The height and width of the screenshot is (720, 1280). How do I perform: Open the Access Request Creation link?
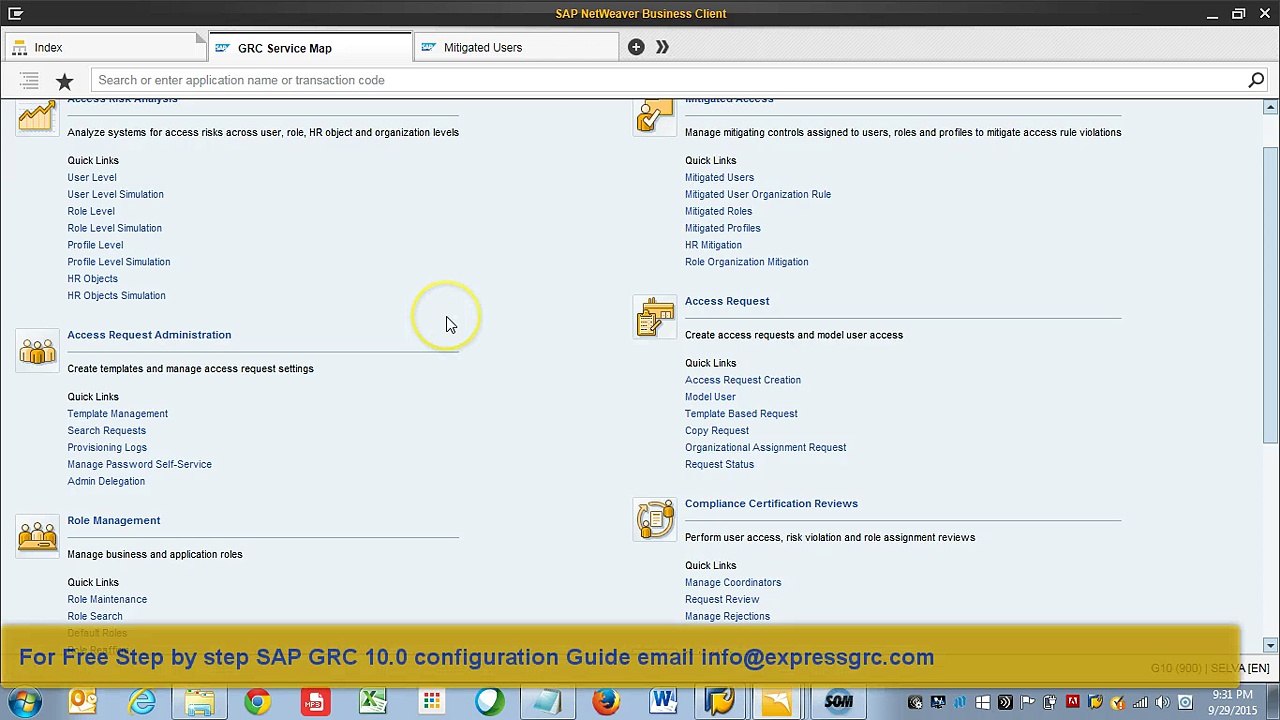point(743,380)
